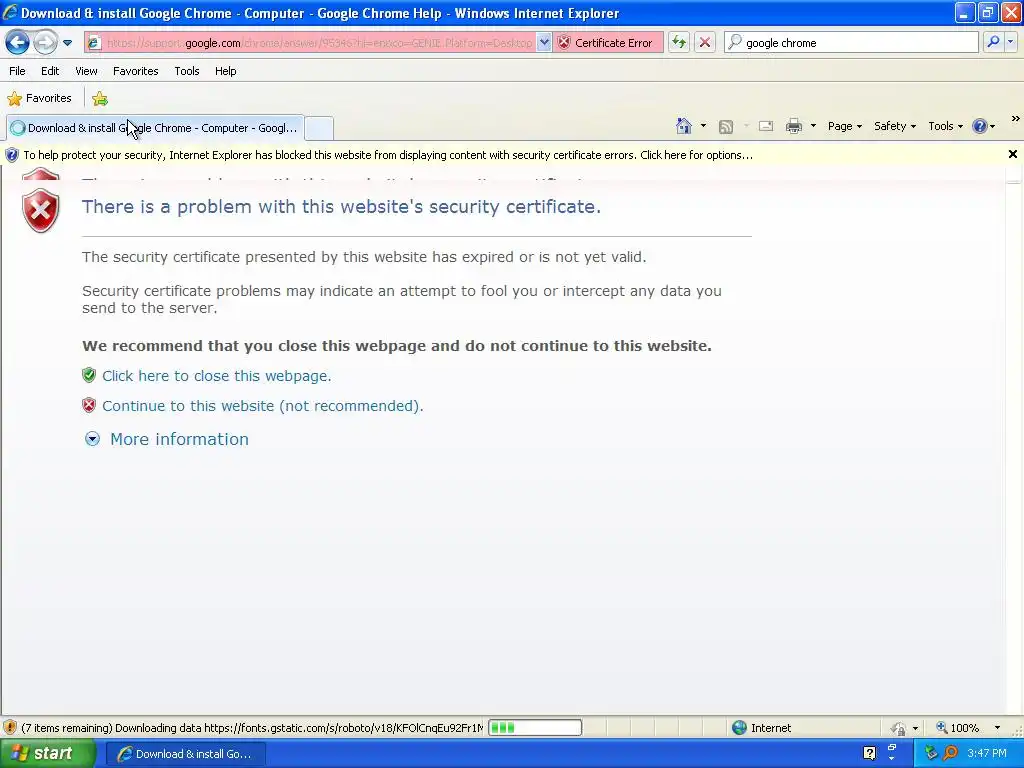
Task: Click the red shield error icon
Action: [40, 210]
